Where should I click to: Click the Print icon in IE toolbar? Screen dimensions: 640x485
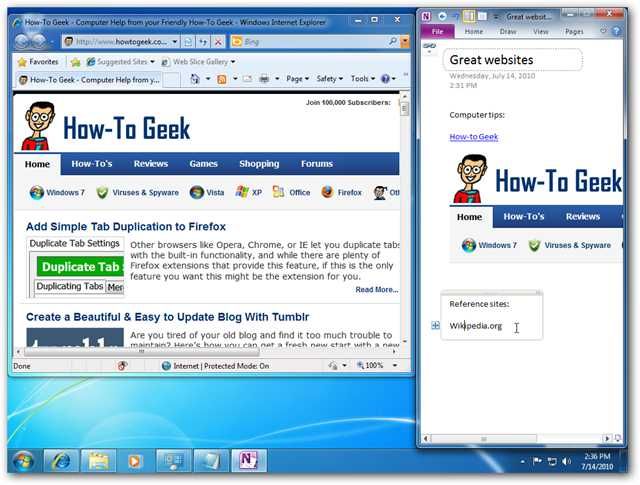coord(264,79)
